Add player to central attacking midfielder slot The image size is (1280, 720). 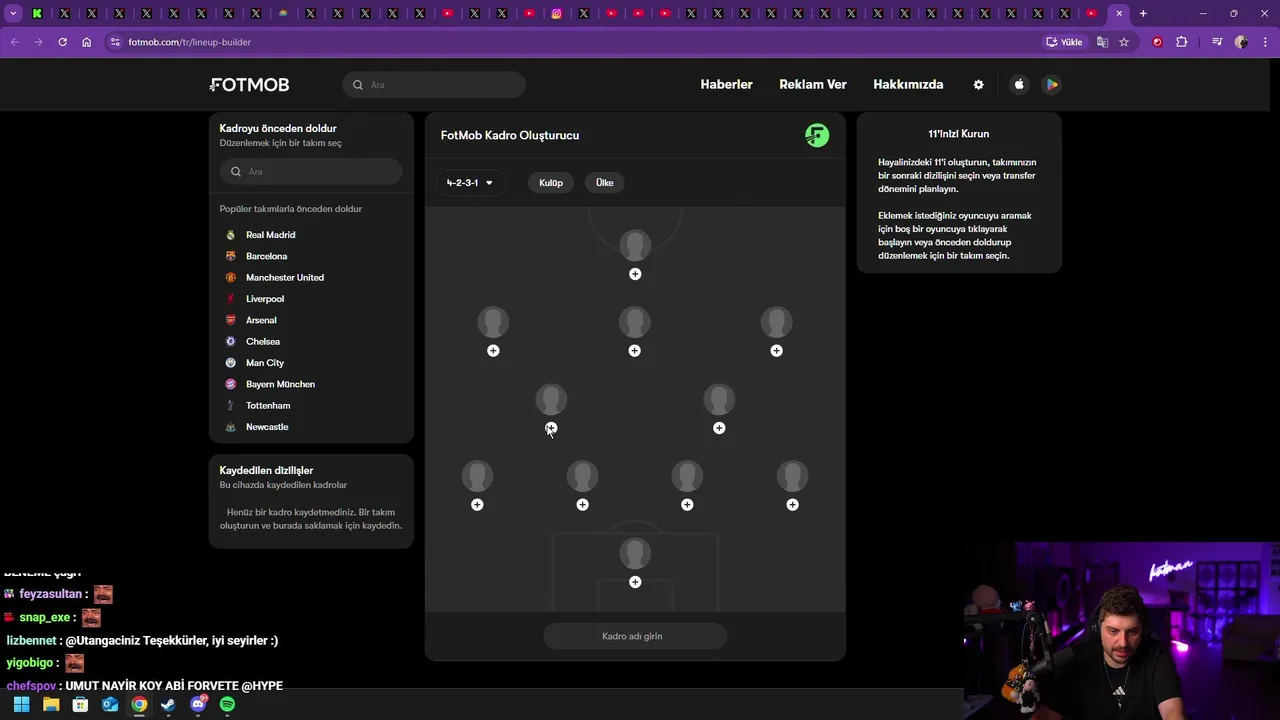(635, 351)
